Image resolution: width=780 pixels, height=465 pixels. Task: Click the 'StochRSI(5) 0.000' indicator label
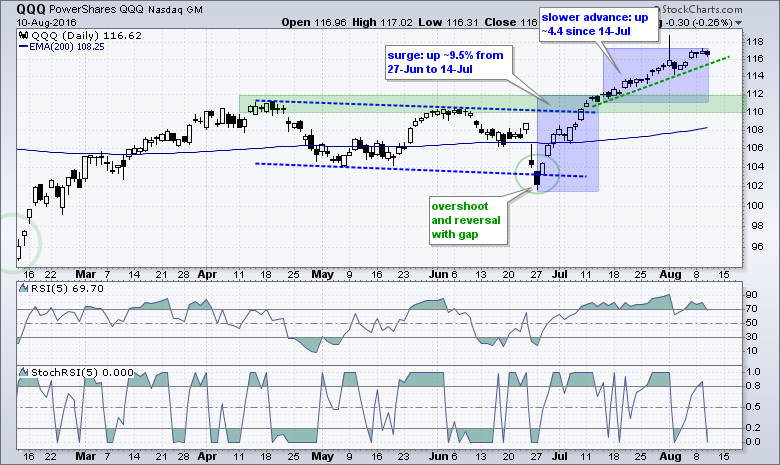coord(82,372)
